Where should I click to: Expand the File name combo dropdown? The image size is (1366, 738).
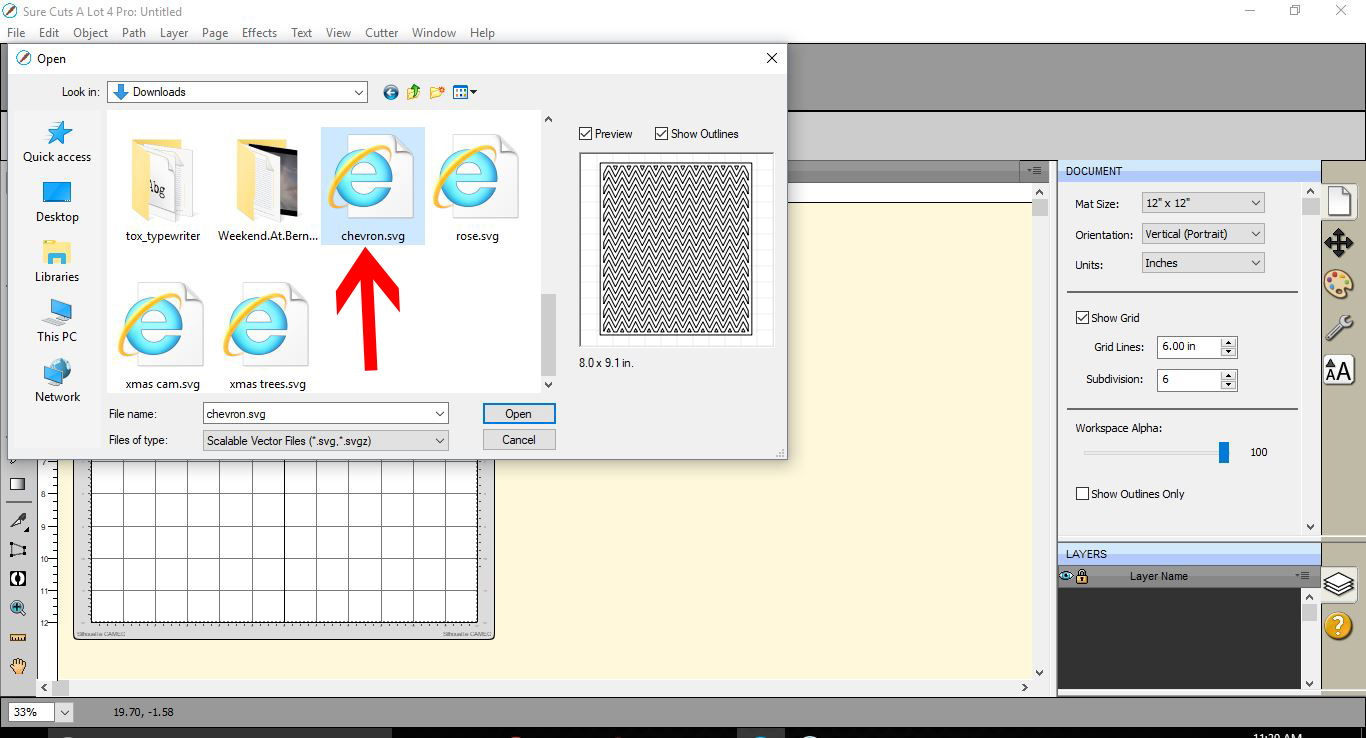click(x=440, y=413)
